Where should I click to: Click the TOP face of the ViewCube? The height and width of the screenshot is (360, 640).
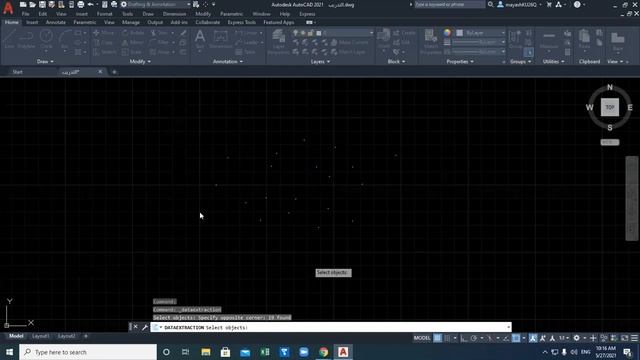click(609, 107)
